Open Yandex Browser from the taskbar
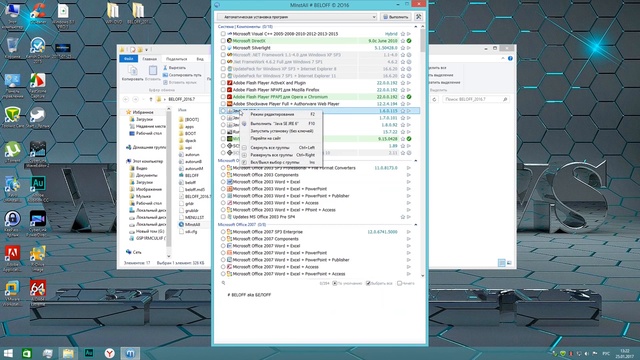640x360 pixels. pyautogui.click(x=109, y=353)
